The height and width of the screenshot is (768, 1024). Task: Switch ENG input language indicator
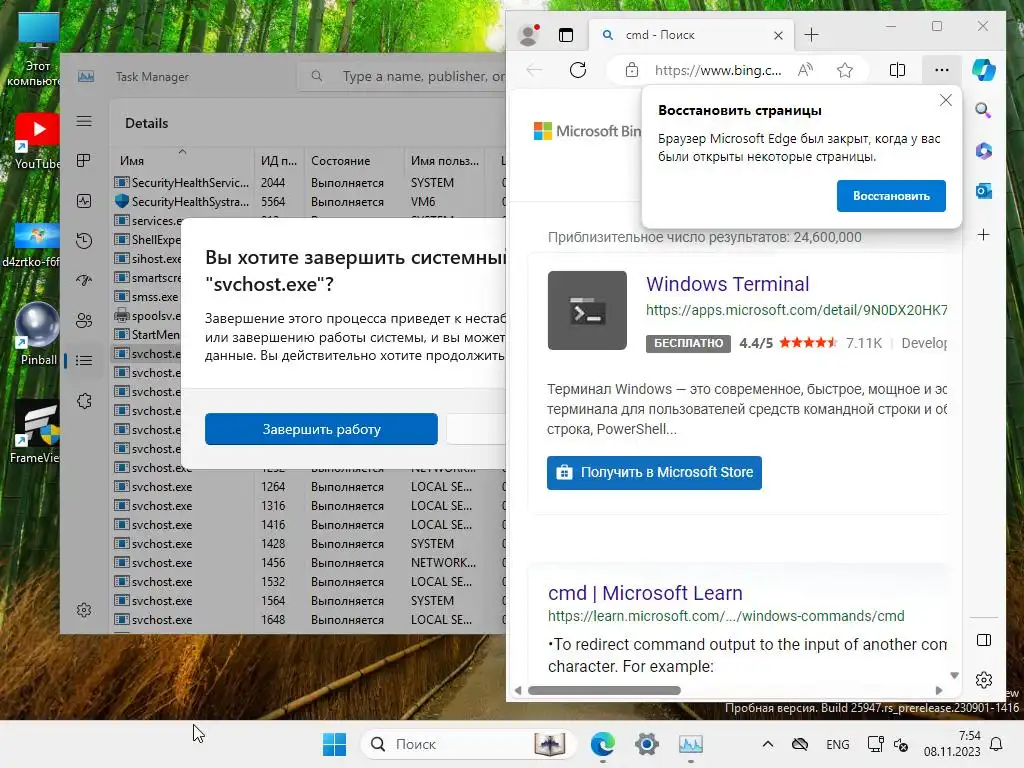click(837, 744)
